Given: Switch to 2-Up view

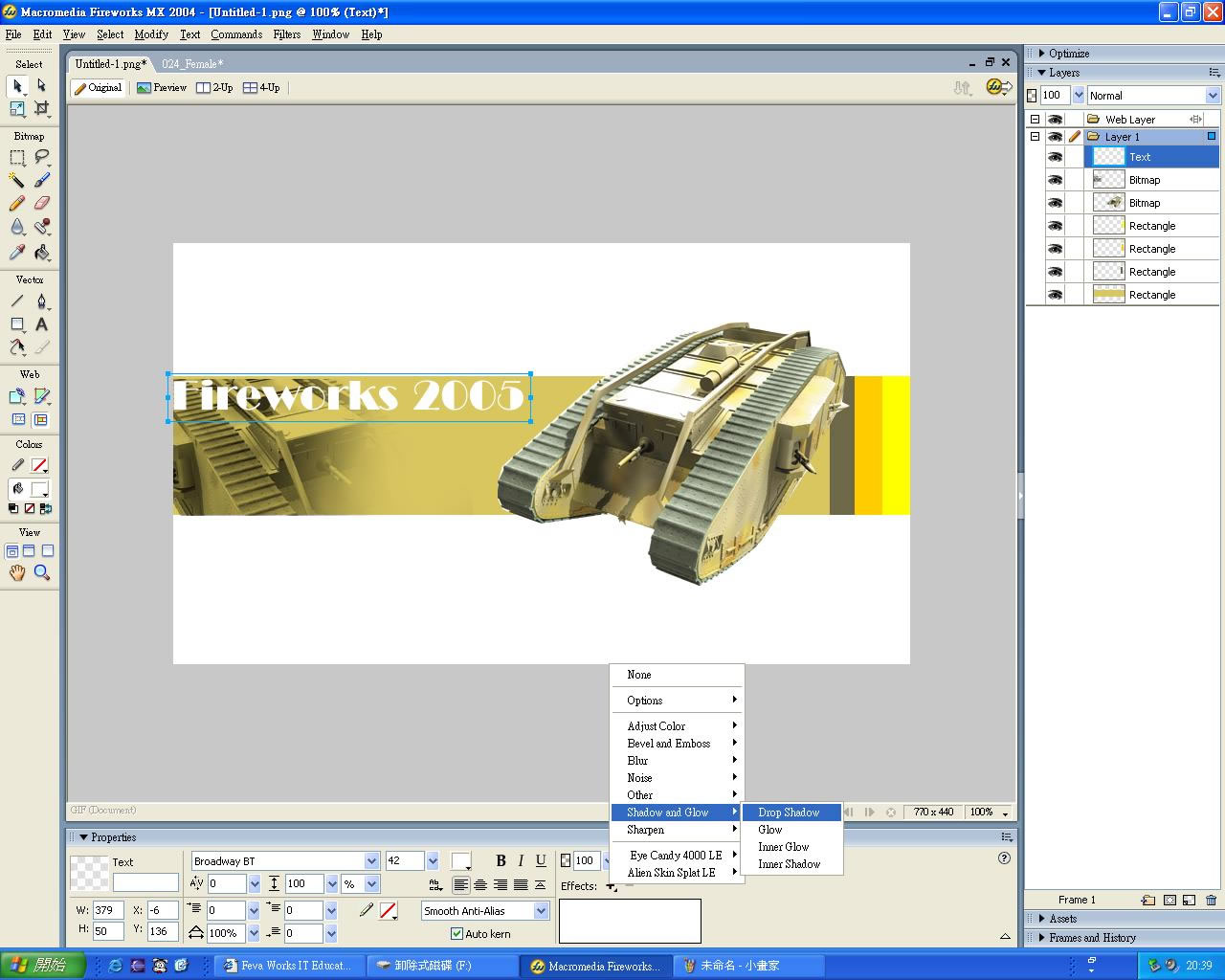Looking at the screenshot, I should (x=214, y=87).
